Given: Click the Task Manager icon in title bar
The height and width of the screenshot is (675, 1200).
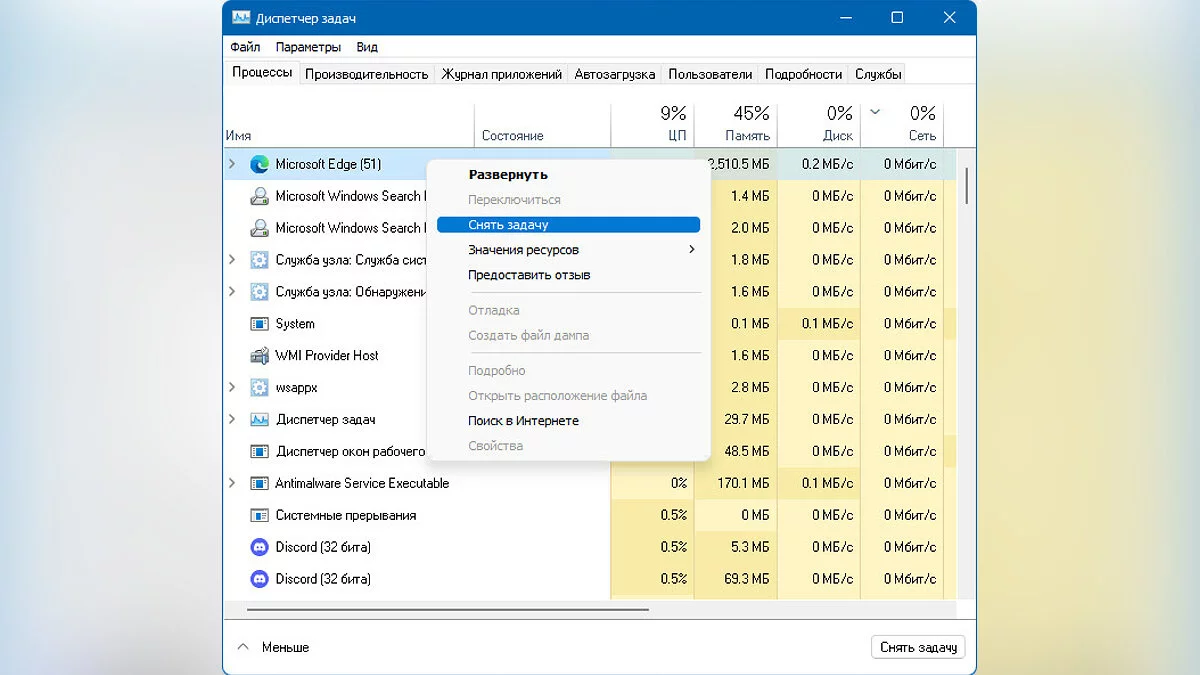Looking at the screenshot, I should [242, 18].
